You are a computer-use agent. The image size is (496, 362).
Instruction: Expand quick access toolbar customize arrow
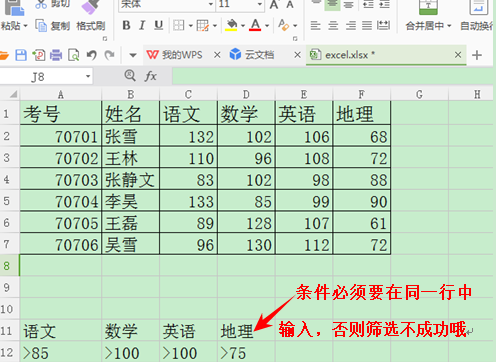tap(133, 55)
